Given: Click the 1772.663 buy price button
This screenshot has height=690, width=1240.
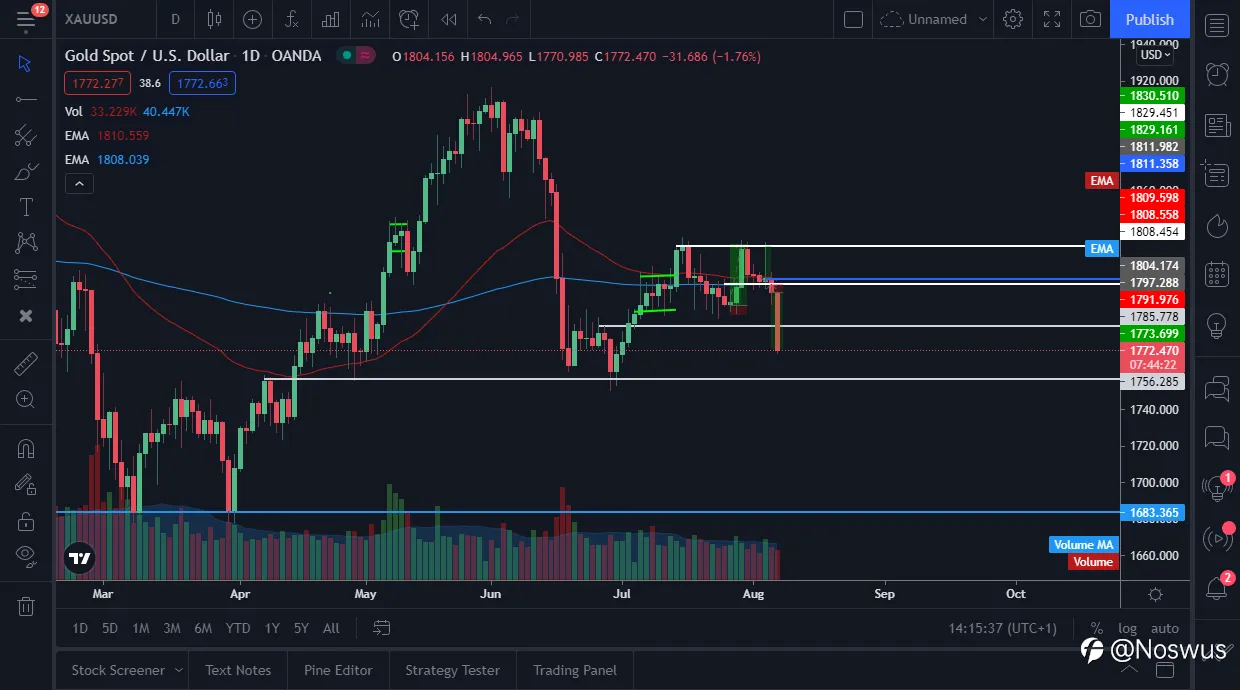Looking at the screenshot, I should click(x=202, y=83).
